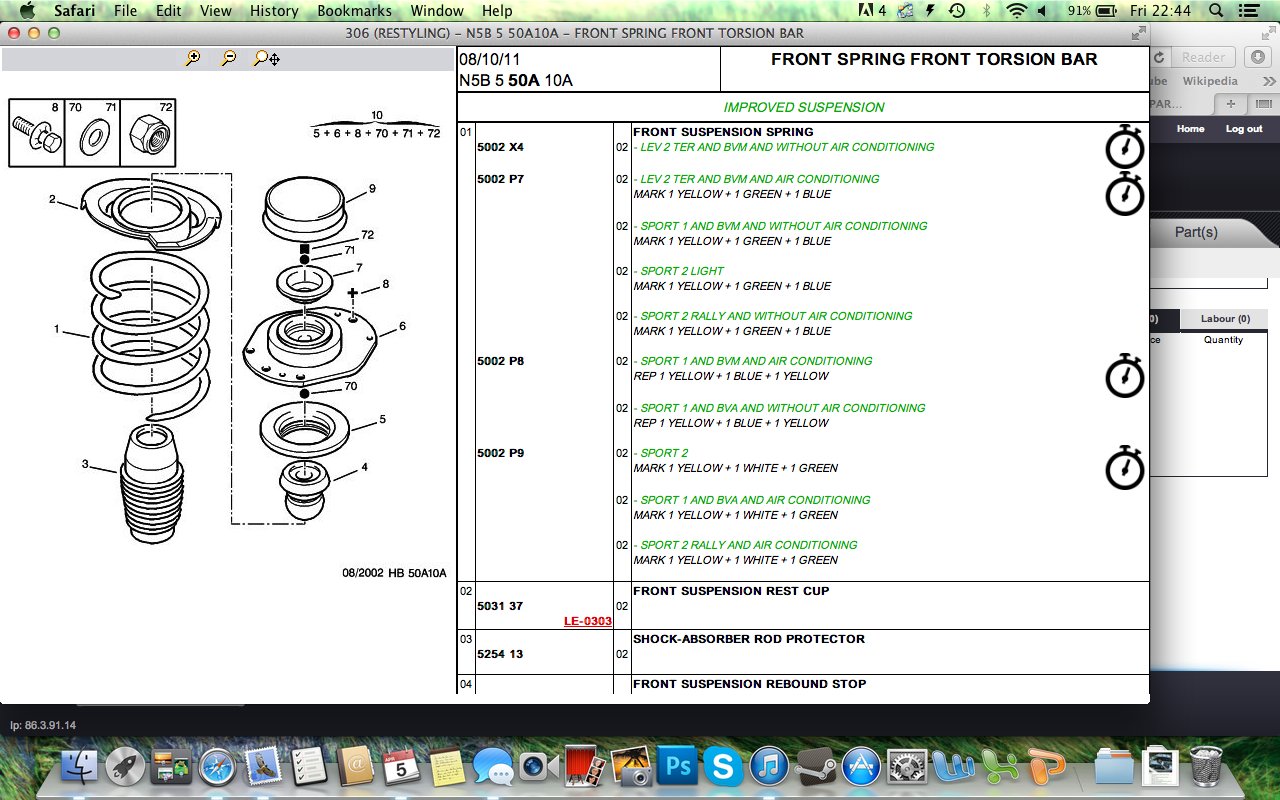Screen dimensions: 1280x800
Task: Click the Time Machine menu bar icon
Action: pos(957,11)
